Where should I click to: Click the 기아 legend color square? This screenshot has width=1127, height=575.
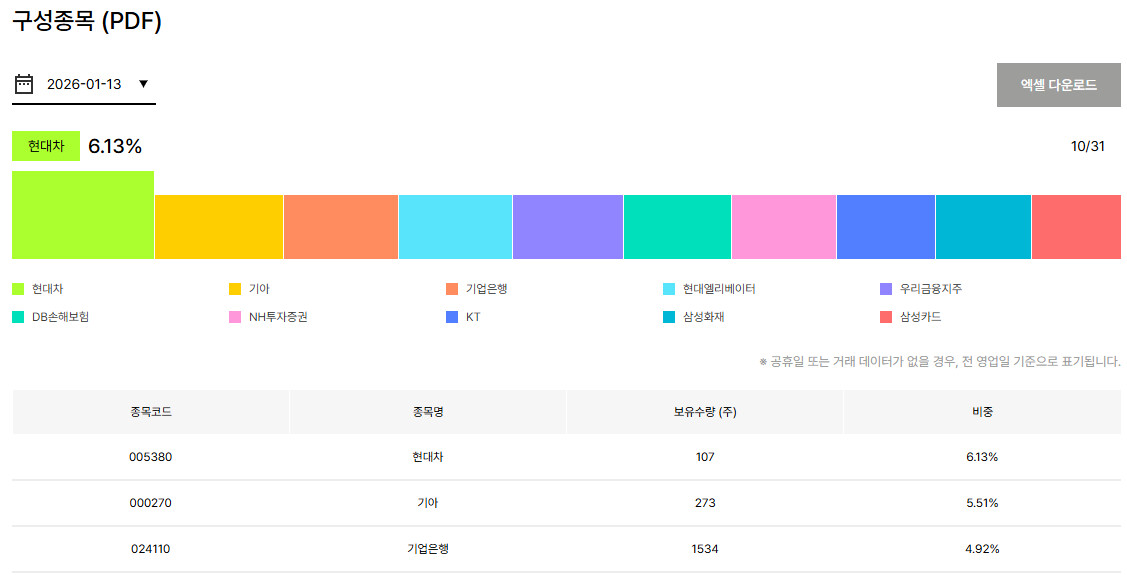click(x=235, y=289)
